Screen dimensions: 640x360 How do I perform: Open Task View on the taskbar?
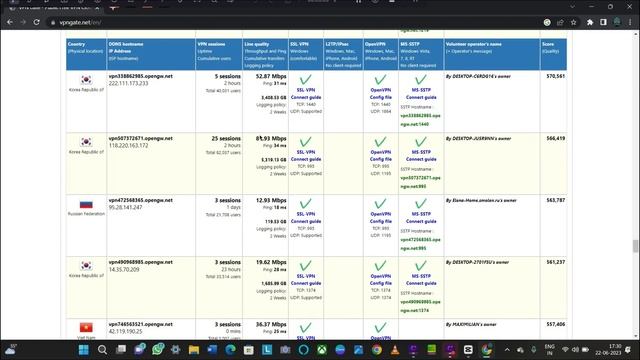(121, 350)
